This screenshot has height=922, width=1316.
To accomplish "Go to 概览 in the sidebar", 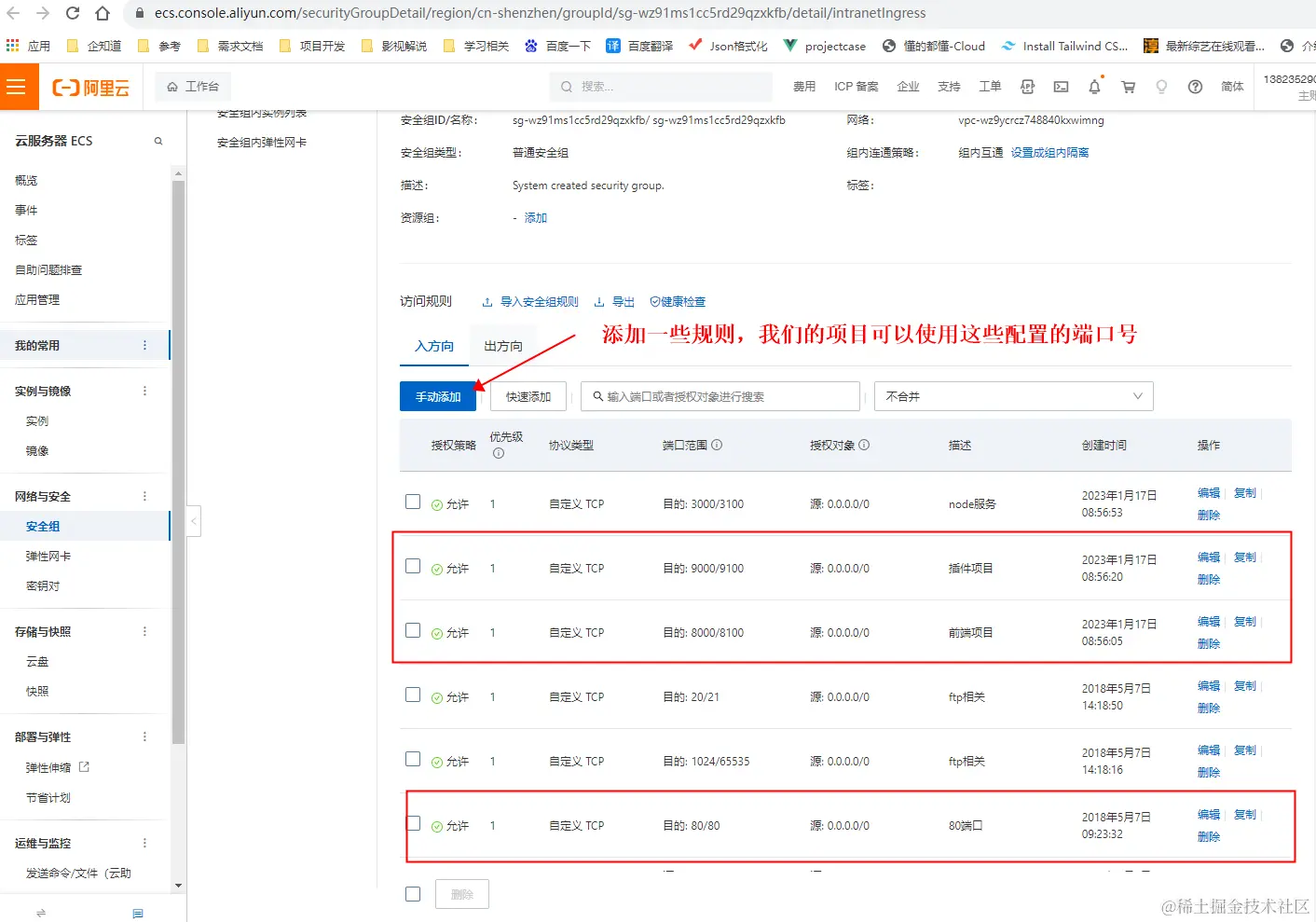I will tap(26, 181).
